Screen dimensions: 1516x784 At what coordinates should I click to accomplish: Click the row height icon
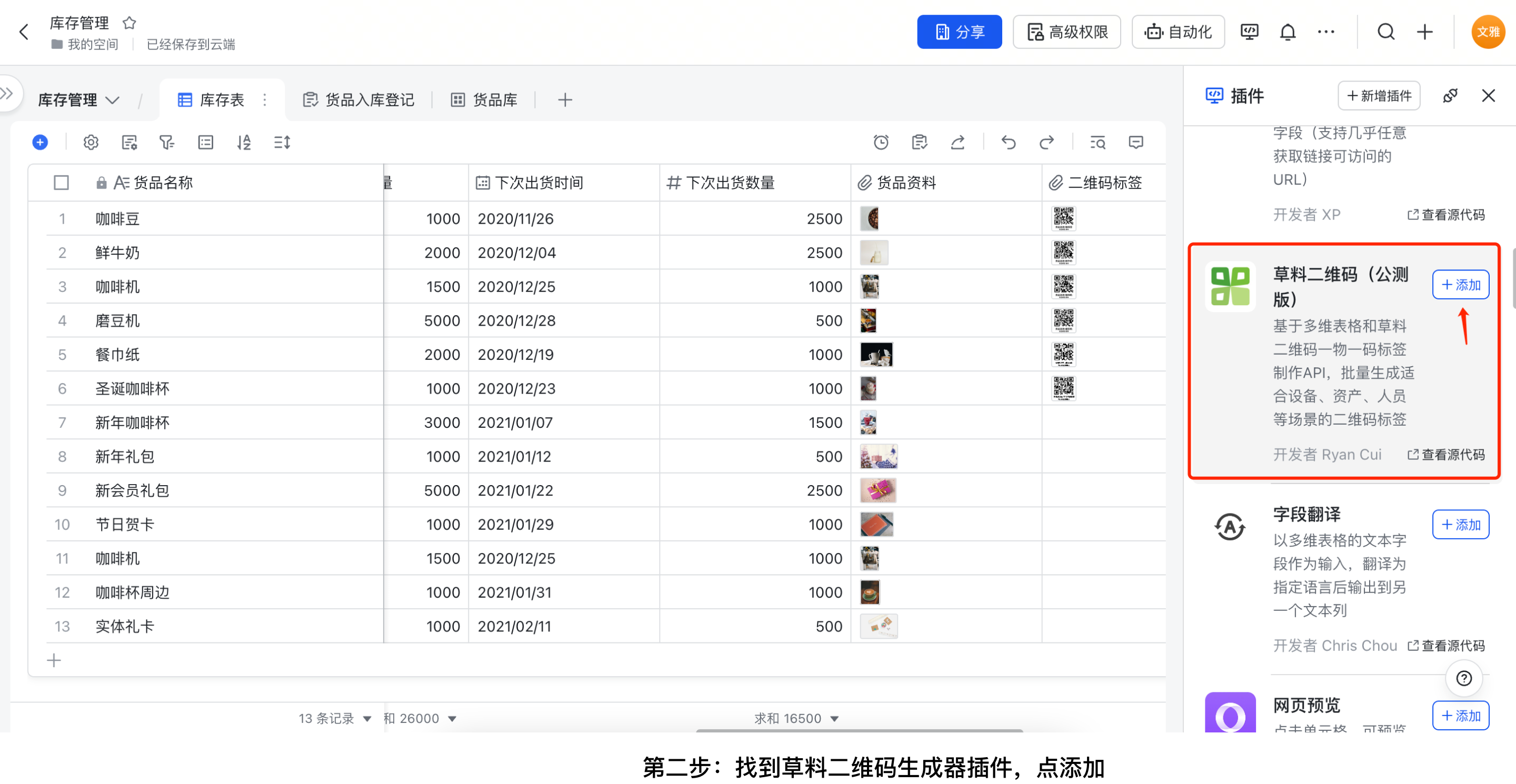pos(282,143)
